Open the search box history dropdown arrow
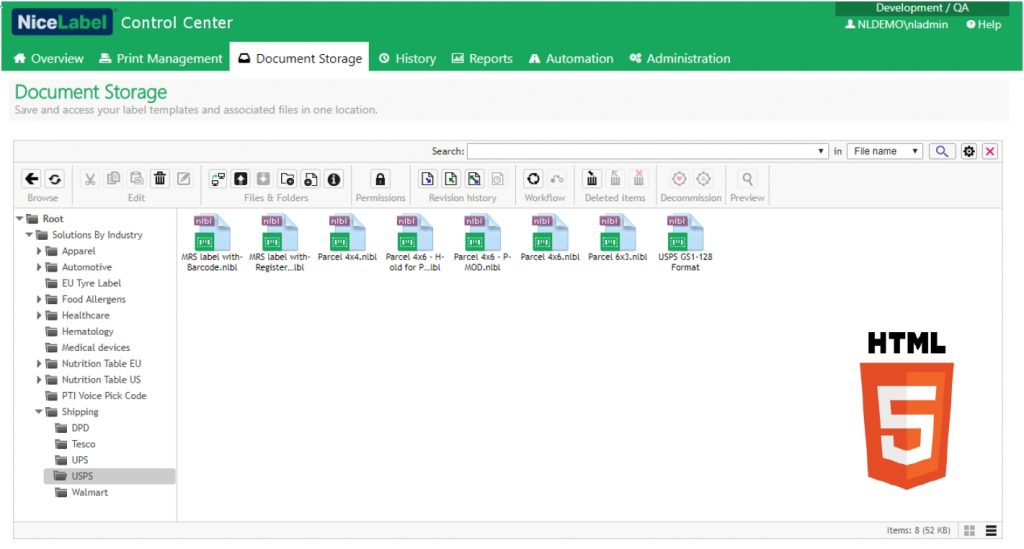Screen dimensions: 1024x549 pyautogui.click(x=821, y=151)
